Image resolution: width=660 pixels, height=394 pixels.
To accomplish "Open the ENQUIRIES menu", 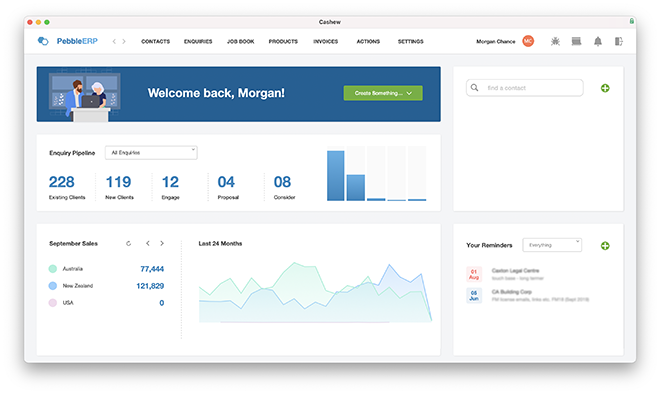I will [198, 41].
